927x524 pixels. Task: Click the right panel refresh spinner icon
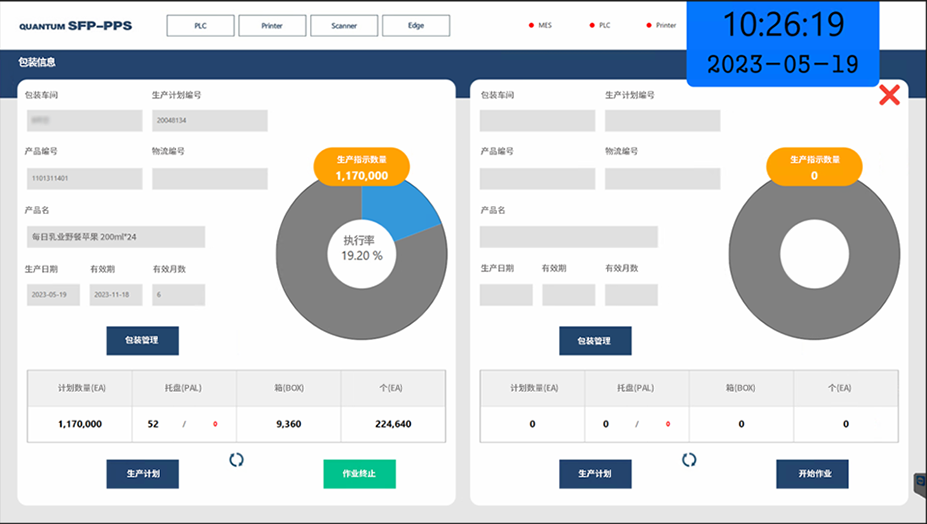point(689,460)
